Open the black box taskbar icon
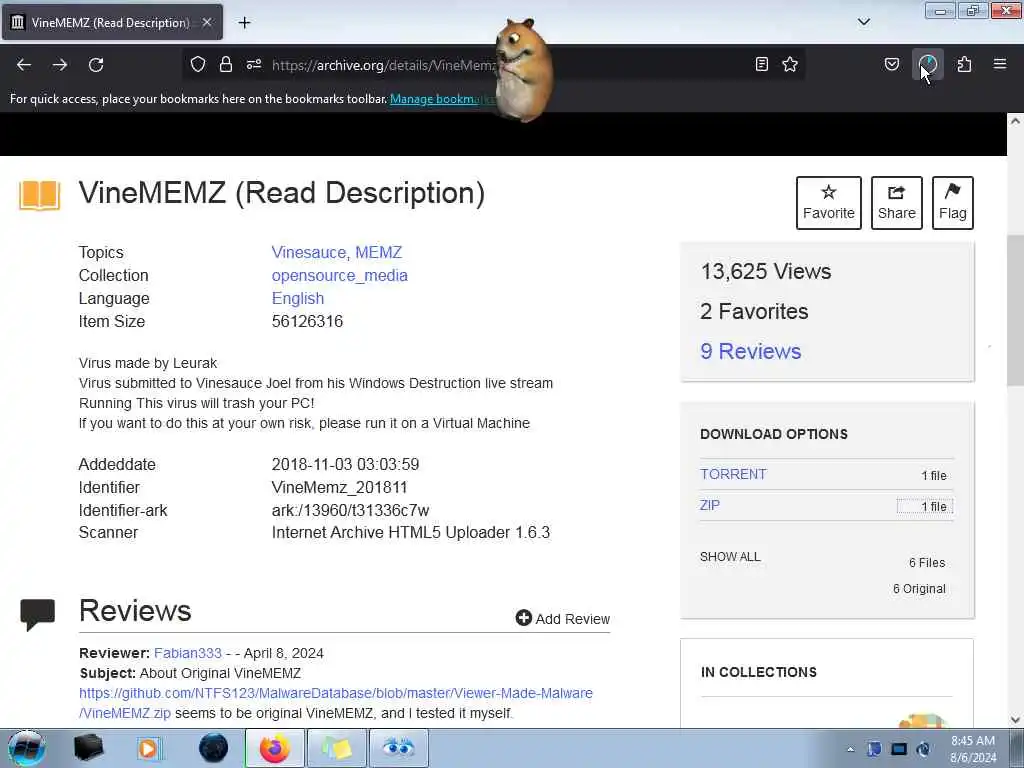The image size is (1024, 768). point(89,748)
